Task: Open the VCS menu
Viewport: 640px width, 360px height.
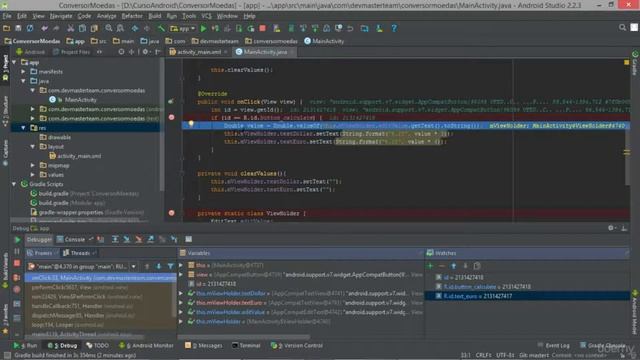Action: pyautogui.click(x=207, y=16)
